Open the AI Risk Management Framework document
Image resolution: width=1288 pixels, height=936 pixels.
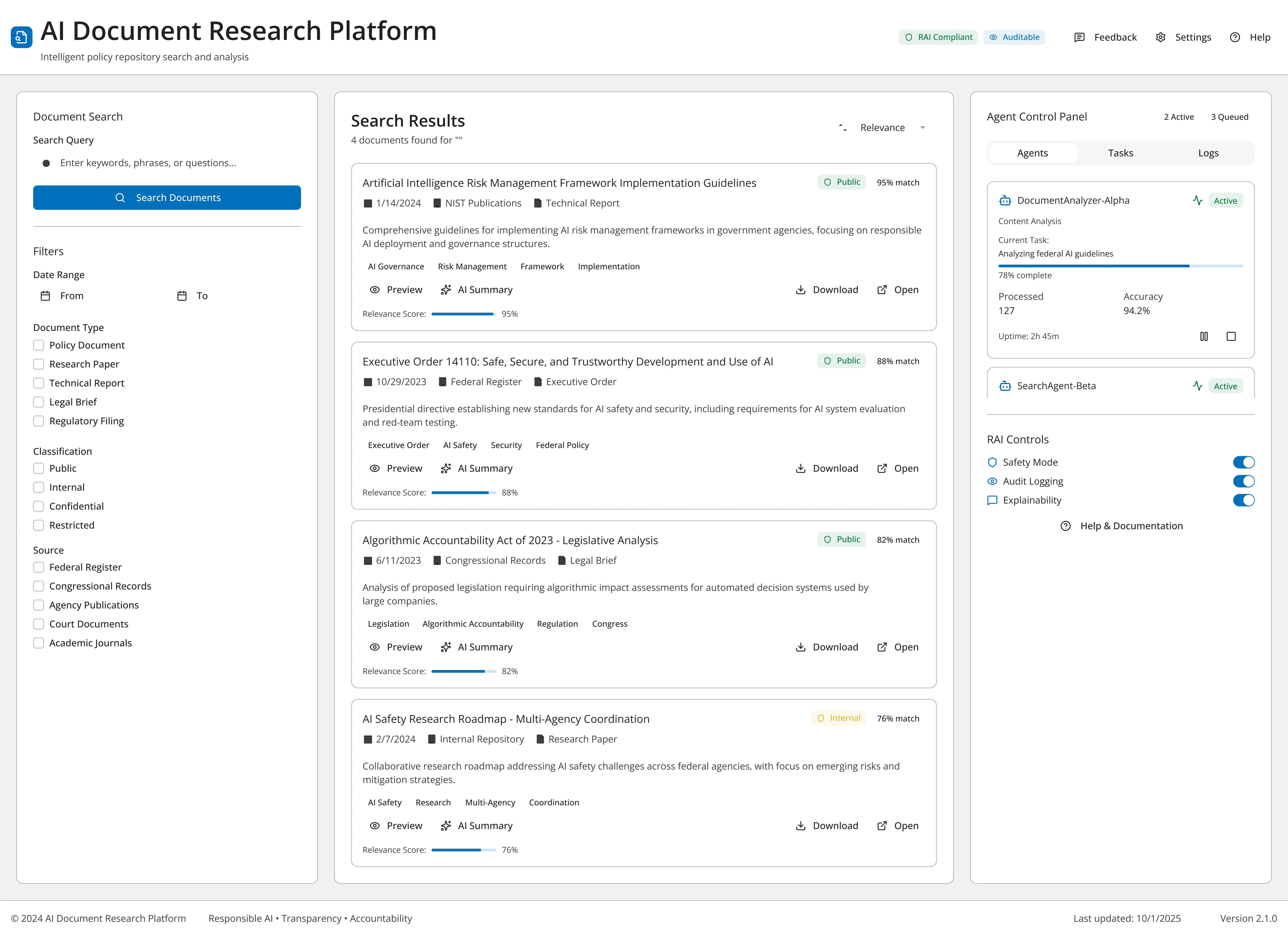898,290
